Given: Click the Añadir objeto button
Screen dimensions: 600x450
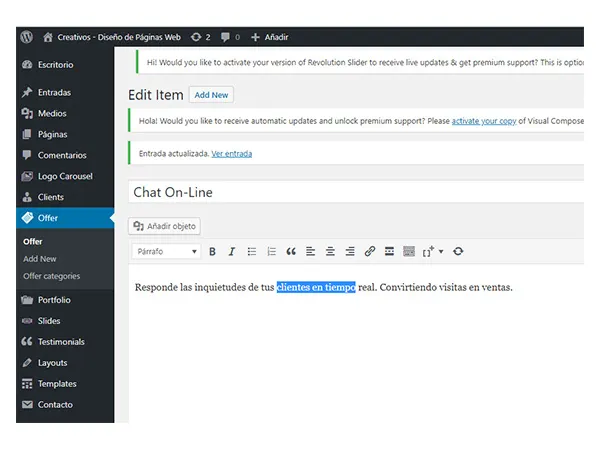Looking at the screenshot, I should point(164,226).
